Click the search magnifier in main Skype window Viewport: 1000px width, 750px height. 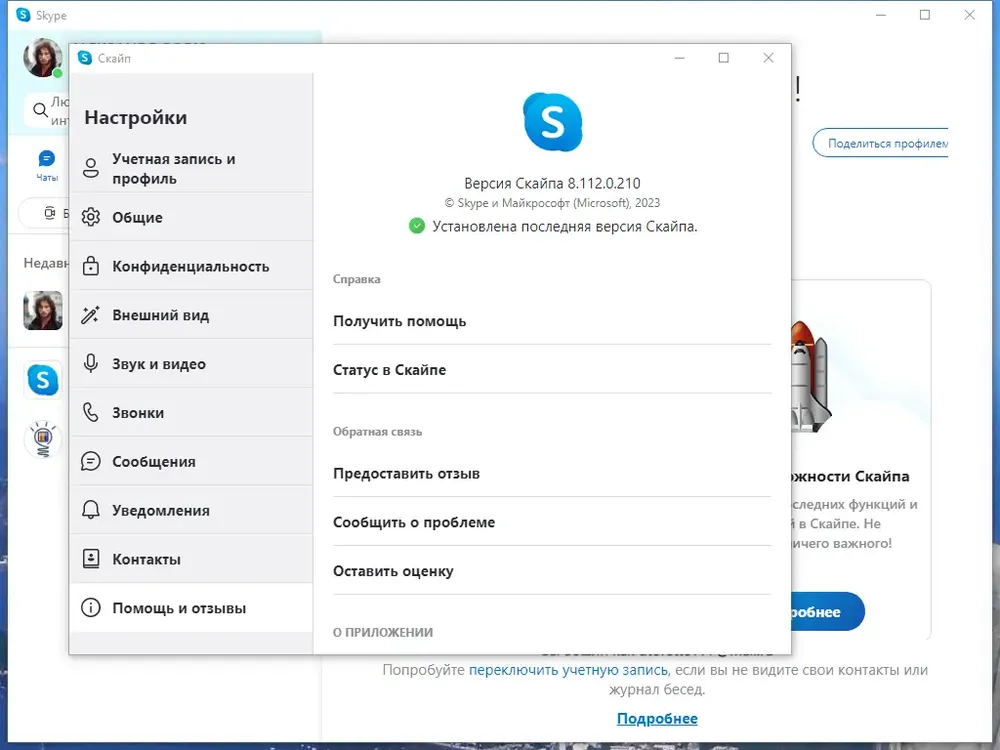tap(41, 110)
